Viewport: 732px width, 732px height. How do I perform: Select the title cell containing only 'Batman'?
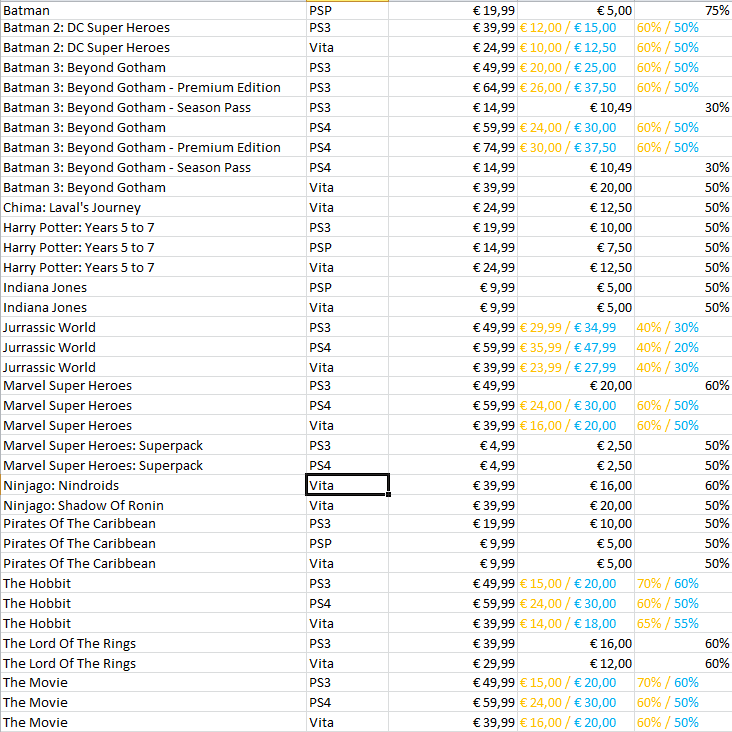(x=153, y=10)
